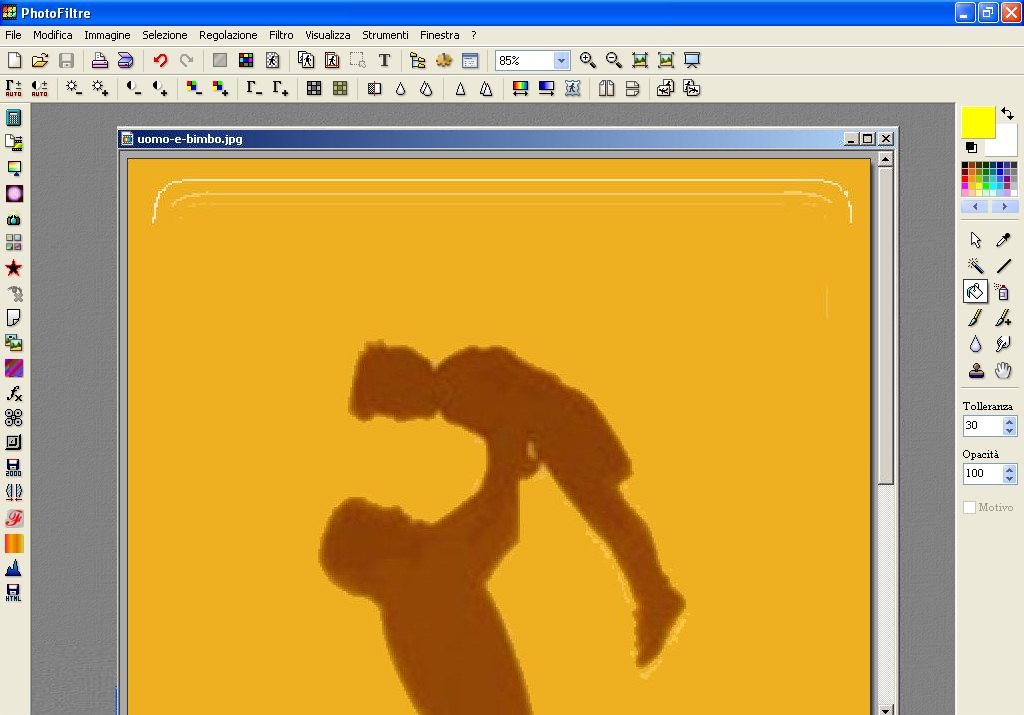Pick the yellow foreground color swatch
Screen dimensions: 1024x715
[x=977, y=122]
